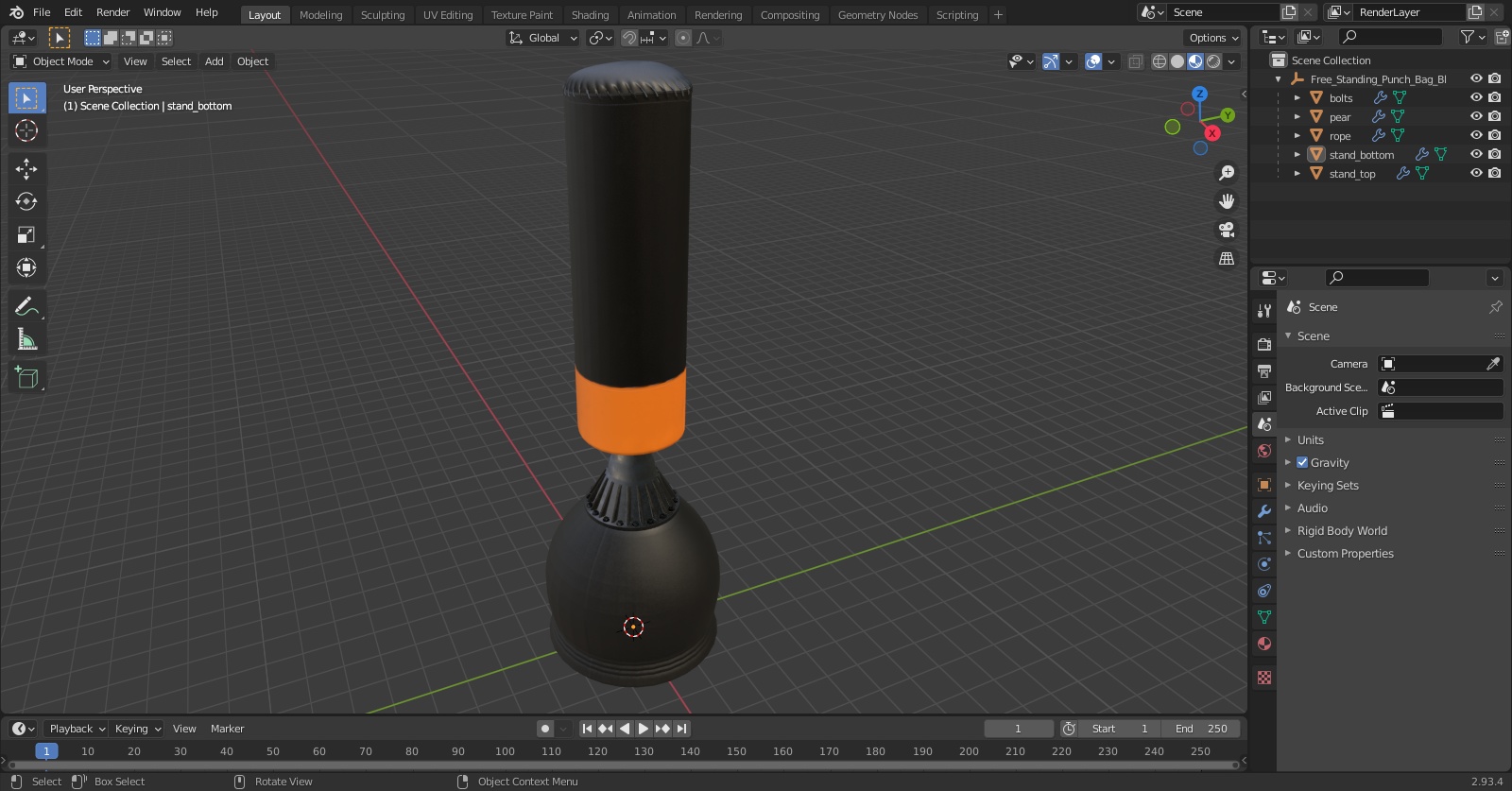Toggle the snapping magnet icon
The height and width of the screenshot is (791, 1512).
(x=628, y=38)
